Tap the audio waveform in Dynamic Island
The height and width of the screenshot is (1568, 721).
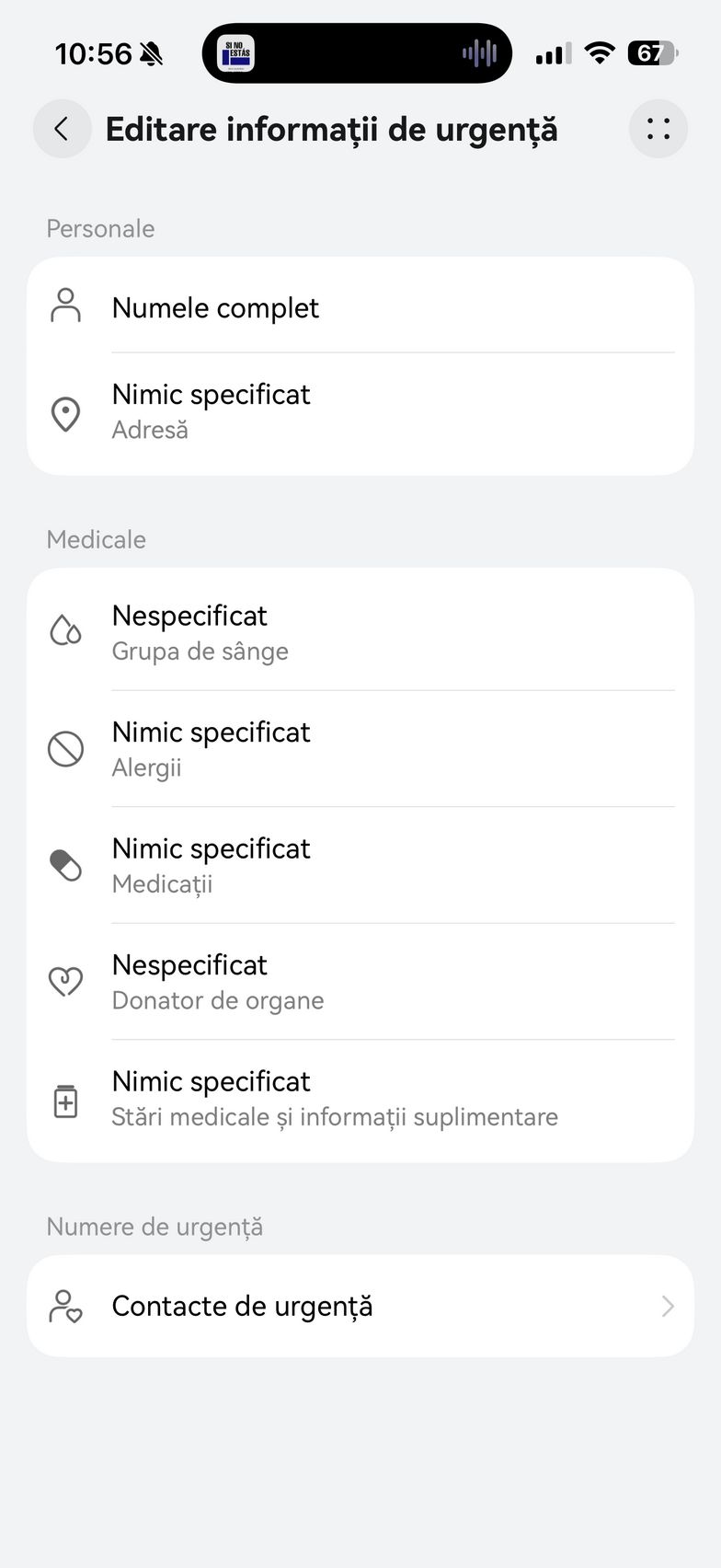click(479, 53)
